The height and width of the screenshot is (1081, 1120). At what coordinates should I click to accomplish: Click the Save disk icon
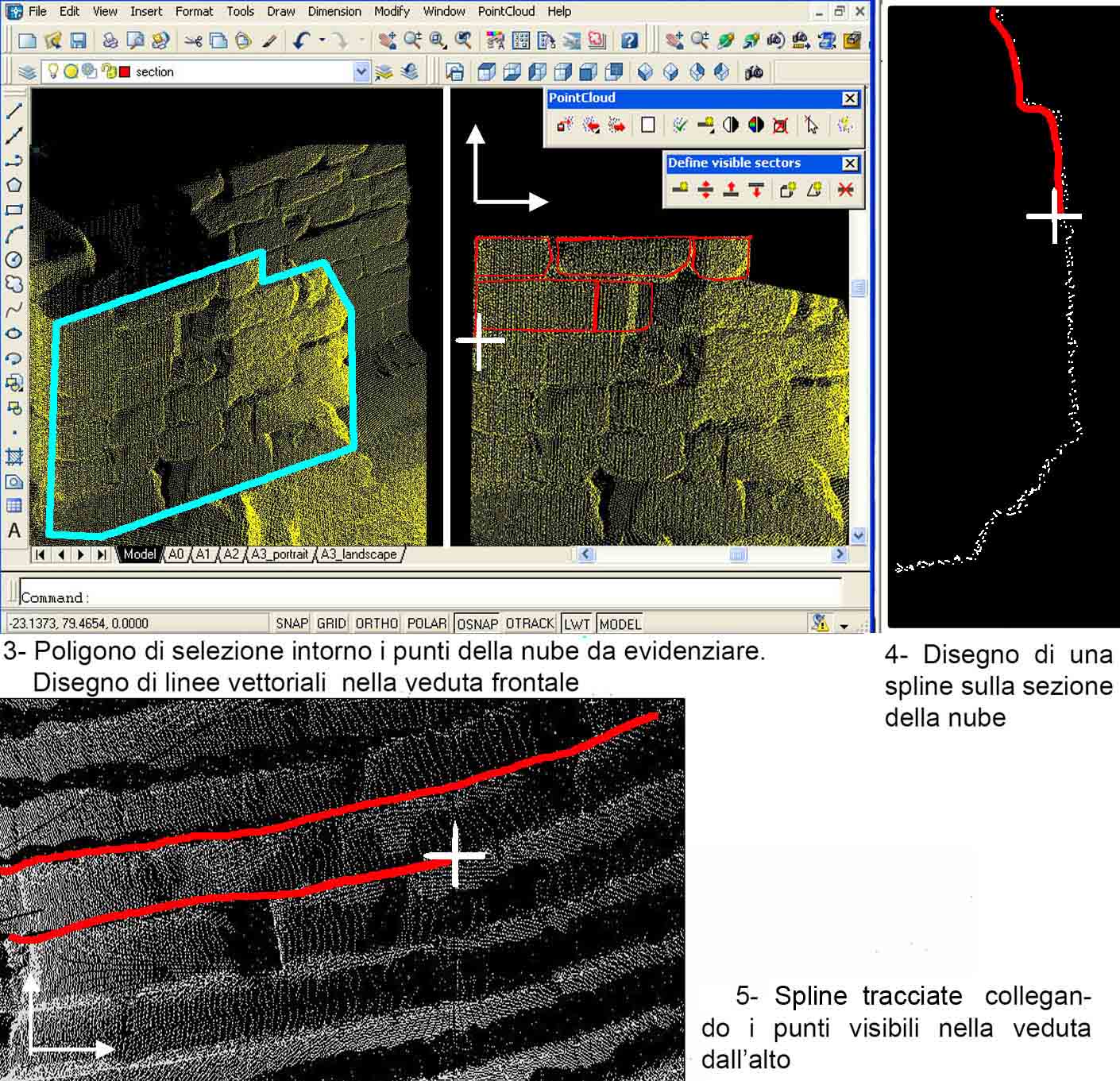coord(78,41)
